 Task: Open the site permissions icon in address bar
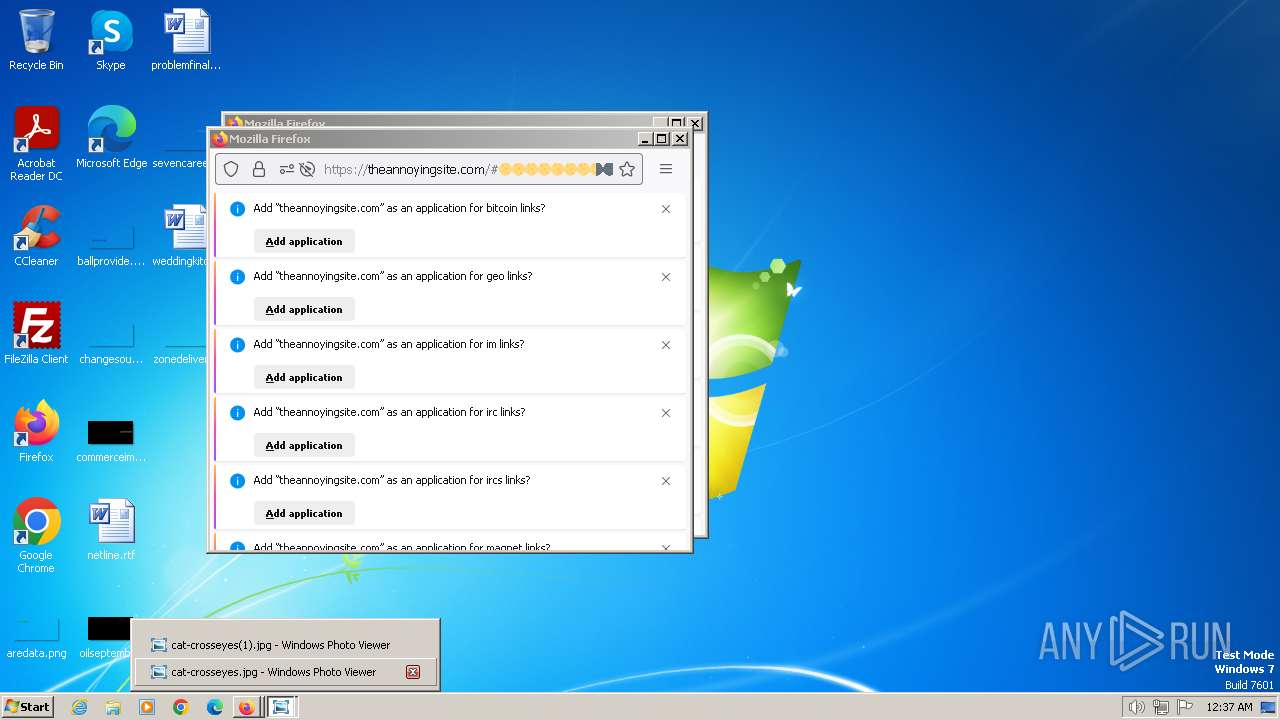pyautogui.click(x=286, y=169)
